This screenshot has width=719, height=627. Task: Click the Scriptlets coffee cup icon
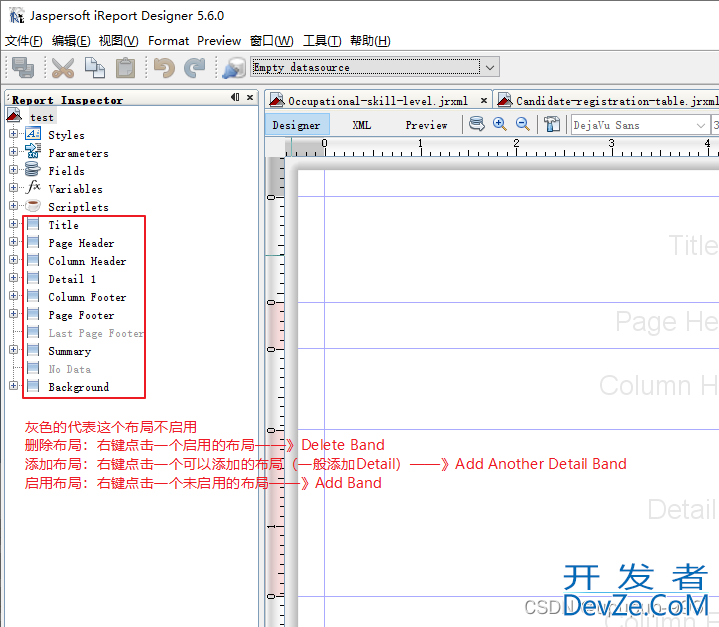coord(33,205)
